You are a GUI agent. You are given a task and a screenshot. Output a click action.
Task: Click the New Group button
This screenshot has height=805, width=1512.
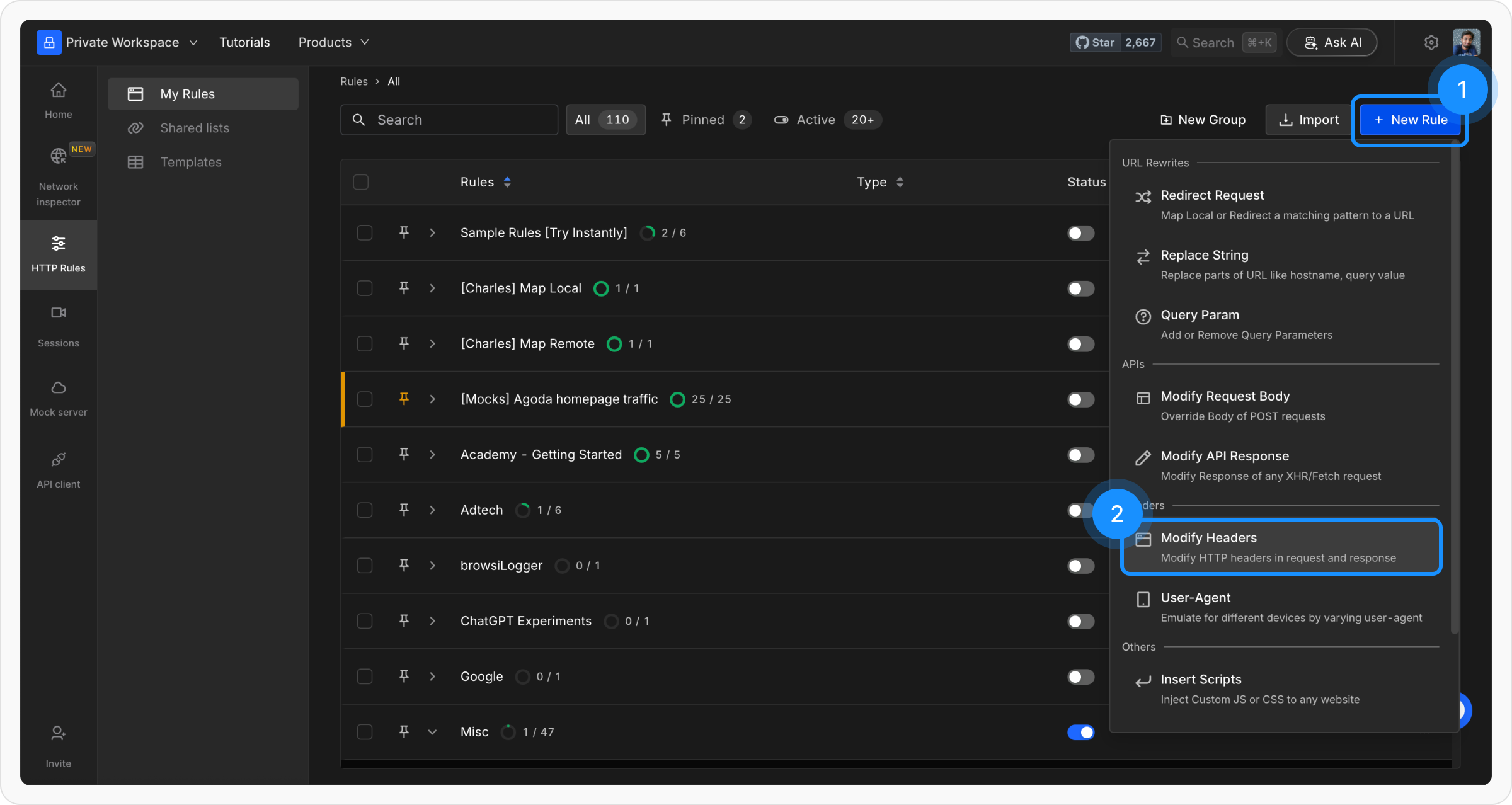pos(1203,120)
